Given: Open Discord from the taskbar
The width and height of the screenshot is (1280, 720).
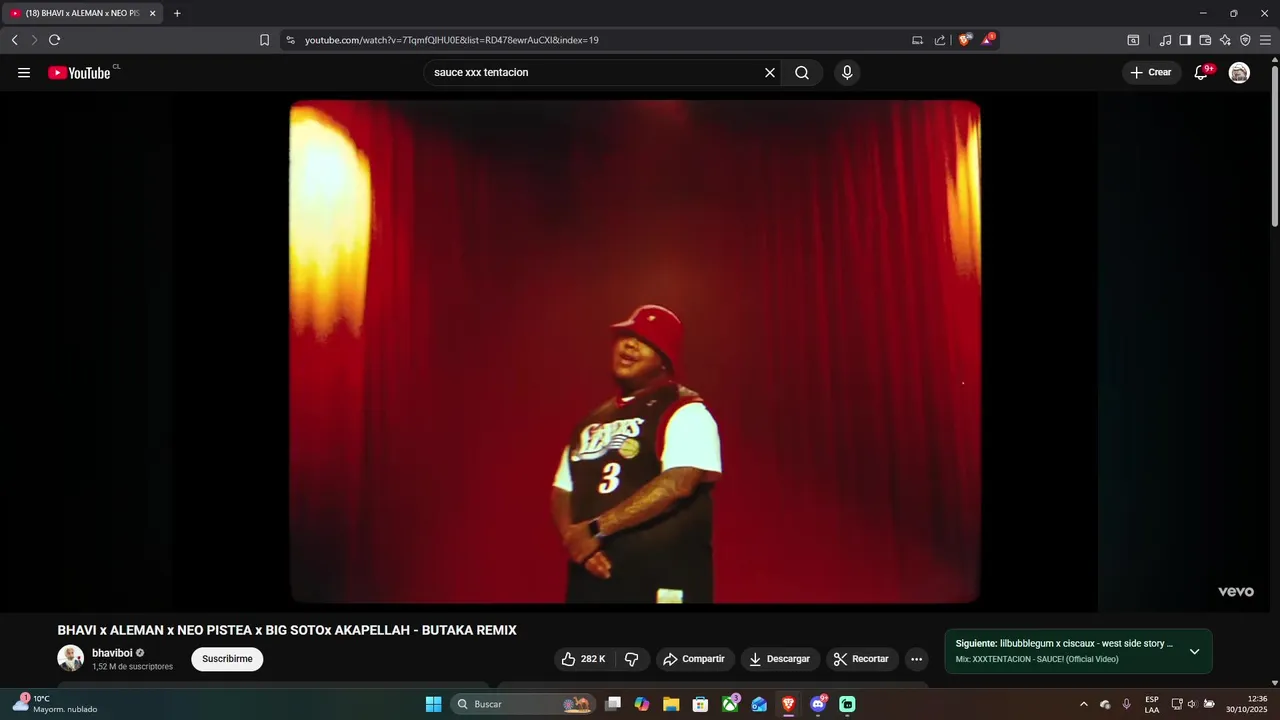Looking at the screenshot, I should 818,704.
